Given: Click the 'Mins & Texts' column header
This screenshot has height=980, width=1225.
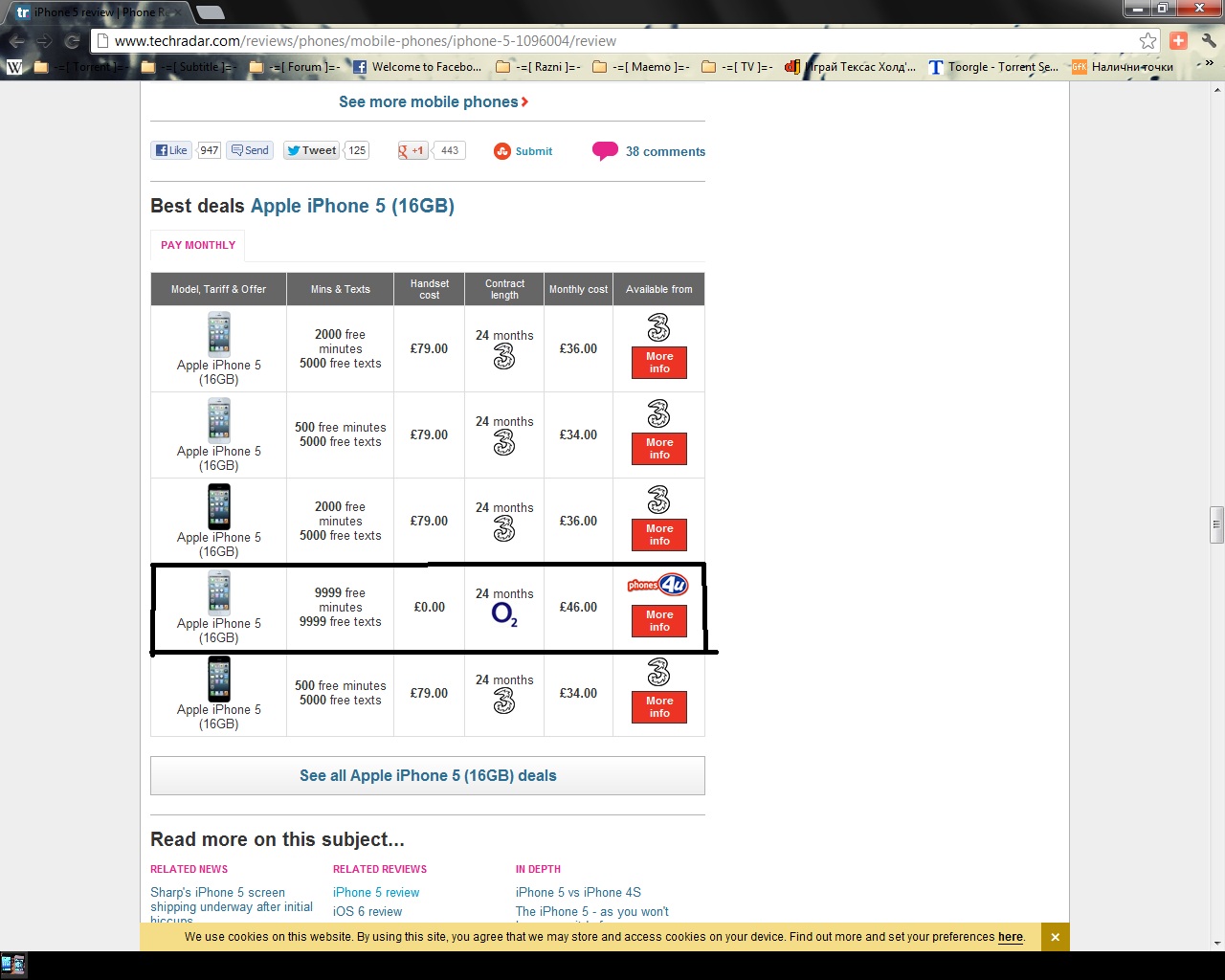Looking at the screenshot, I should [341, 289].
